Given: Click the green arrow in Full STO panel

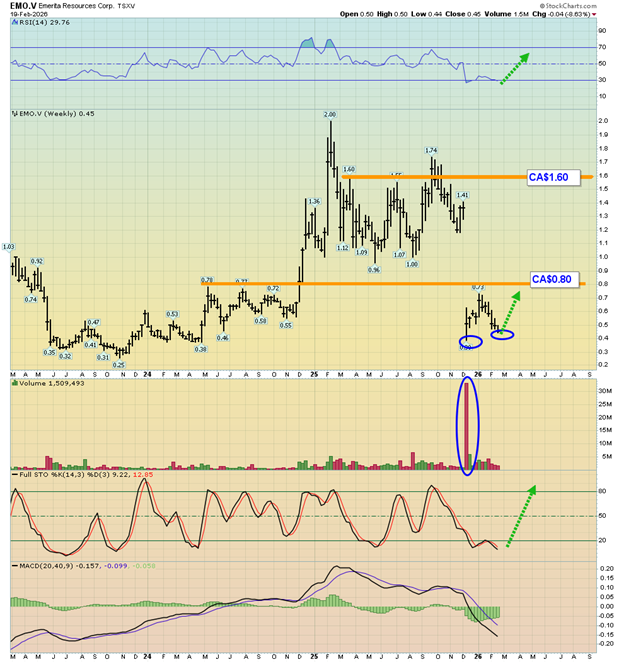Looking at the screenshot, I should 520,516.
